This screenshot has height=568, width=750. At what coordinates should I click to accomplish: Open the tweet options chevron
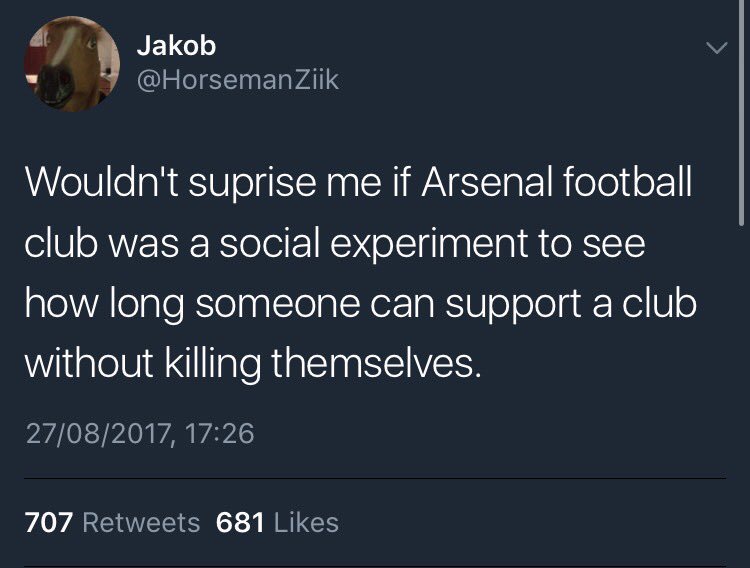coord(714,48)
